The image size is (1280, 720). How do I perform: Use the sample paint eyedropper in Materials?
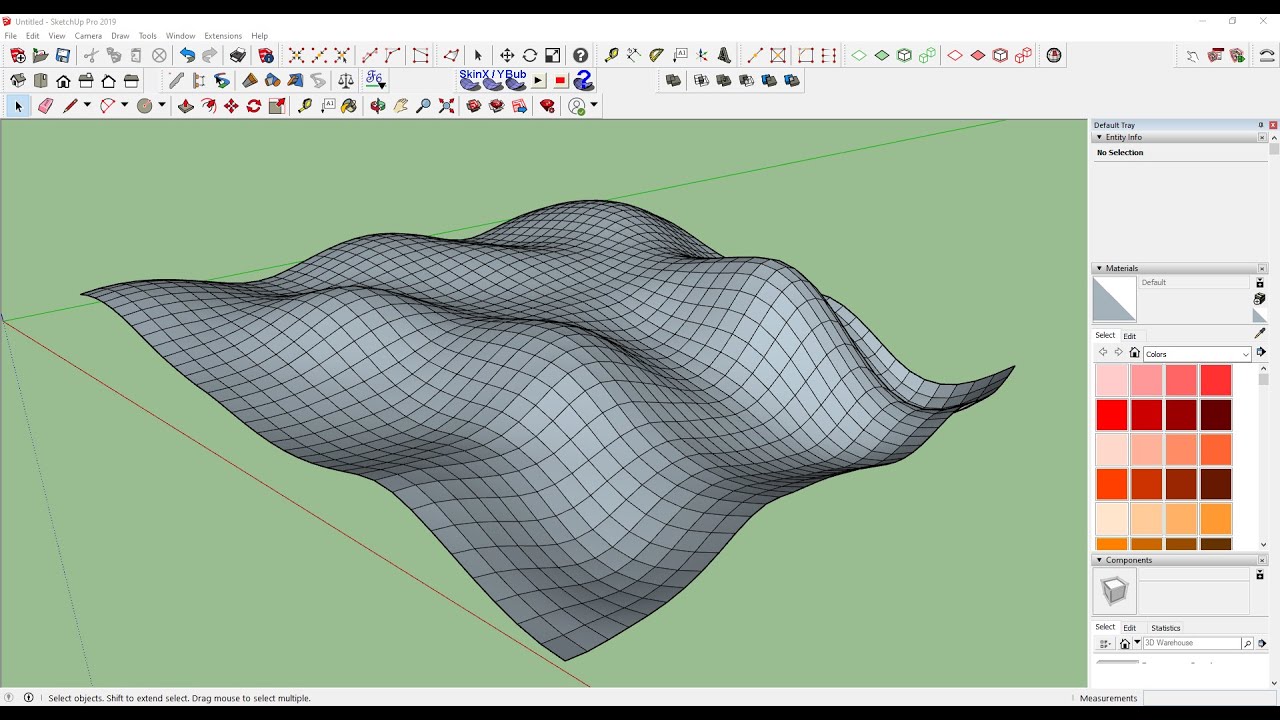click(1260, 333)
